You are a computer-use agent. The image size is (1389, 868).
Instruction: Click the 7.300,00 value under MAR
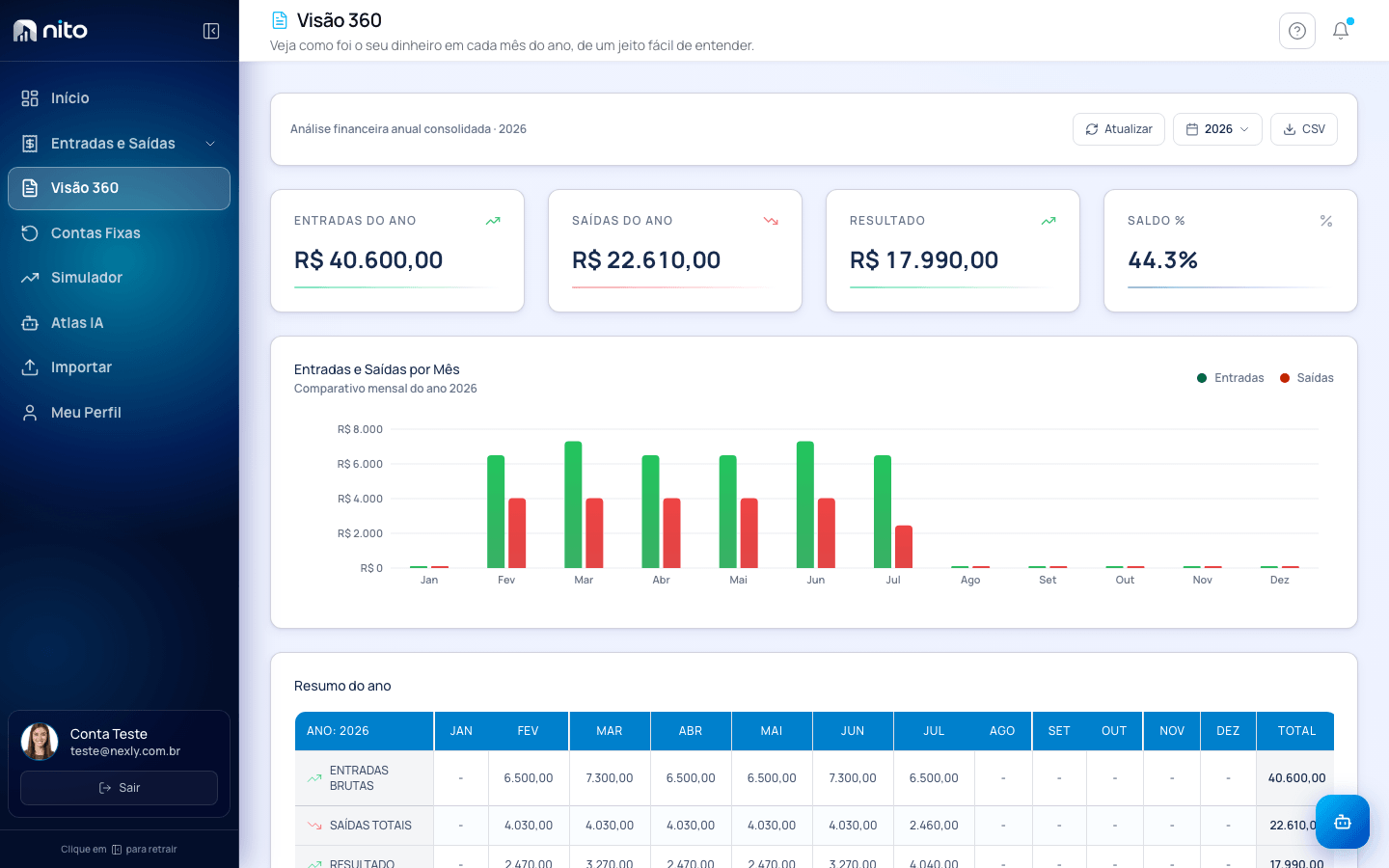610,778
